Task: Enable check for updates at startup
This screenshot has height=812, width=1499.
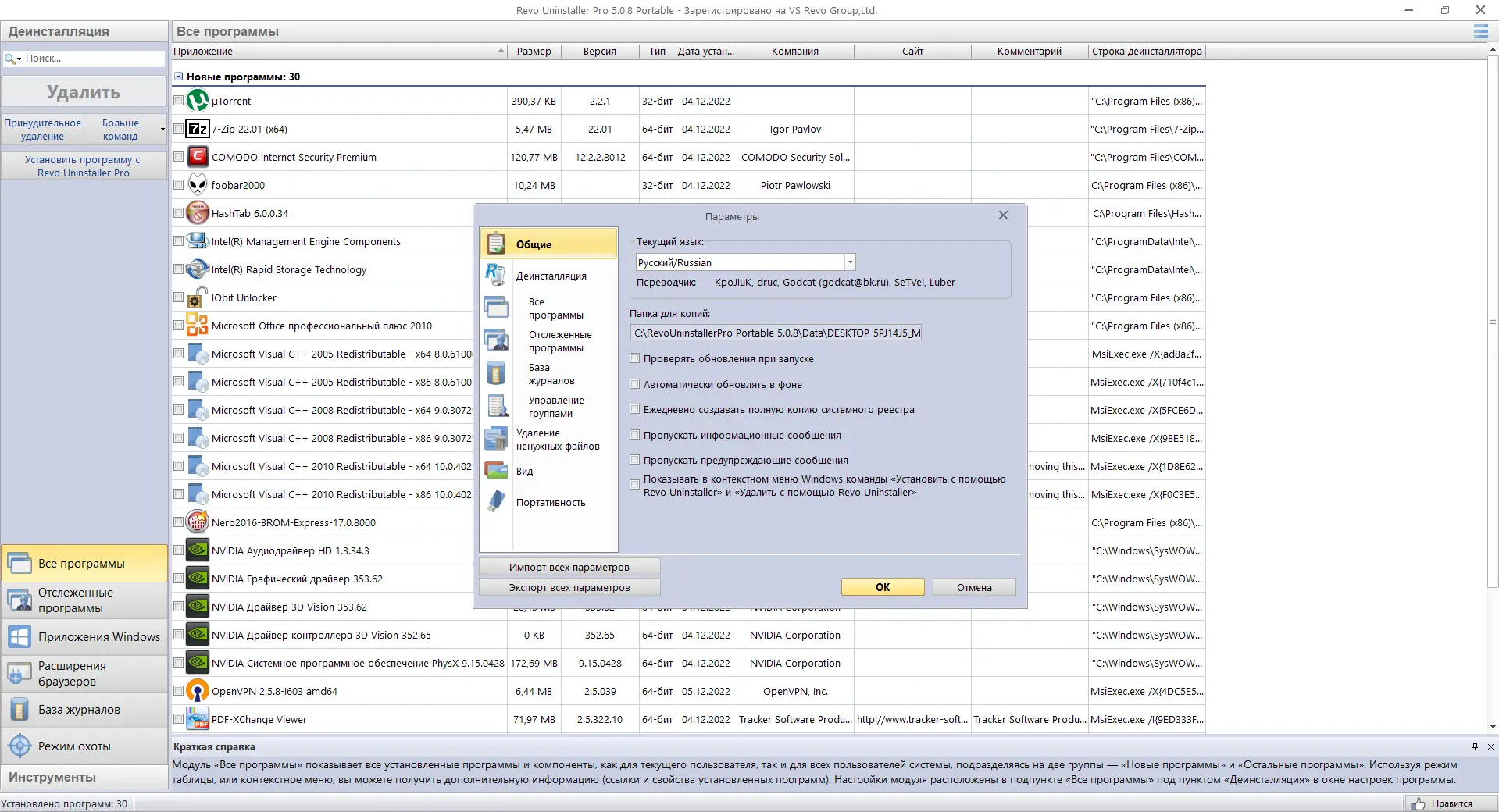Action: [x=635, y=358]
